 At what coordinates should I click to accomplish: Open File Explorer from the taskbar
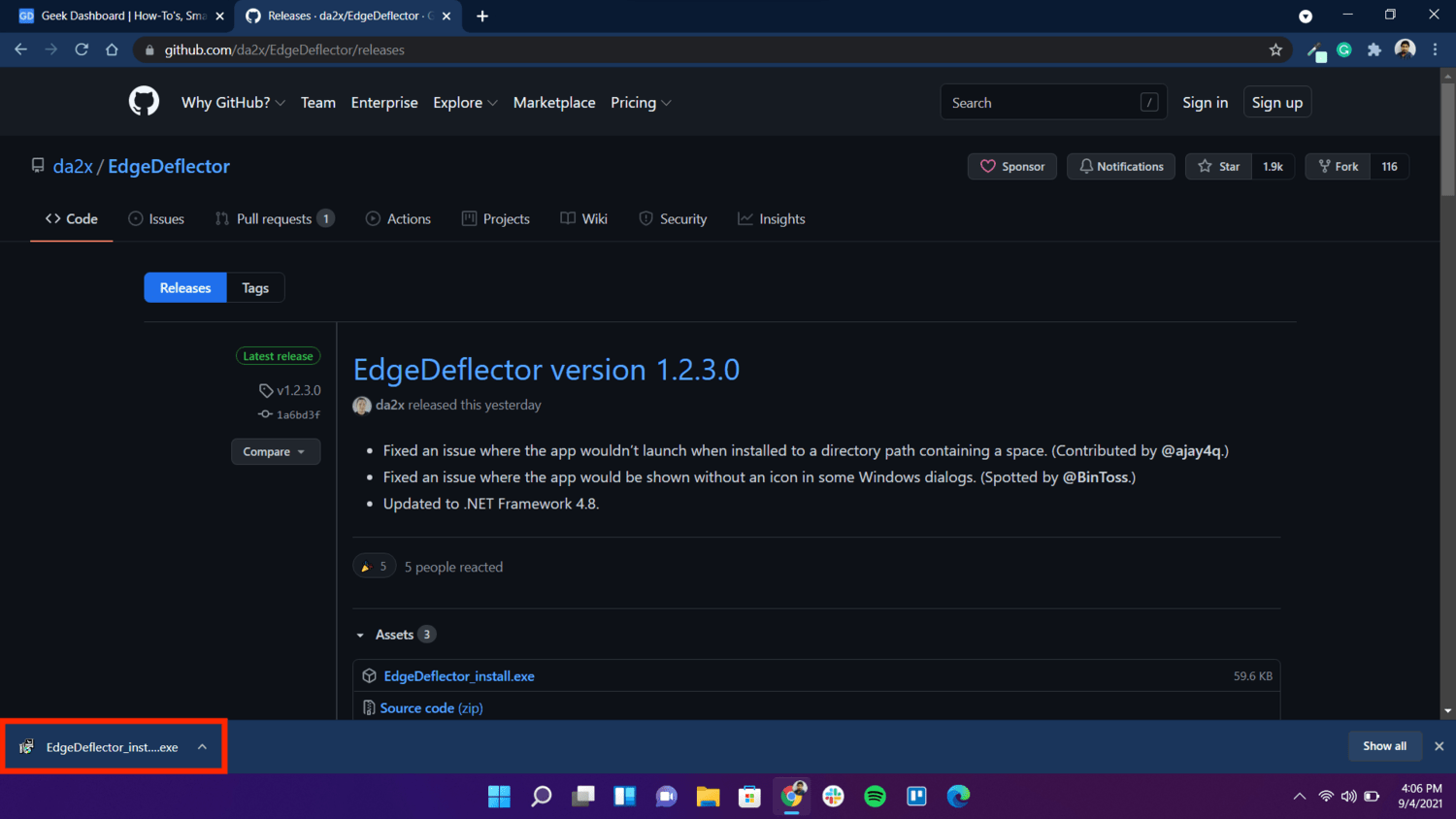pyautogui.click(x=708, y=797)
